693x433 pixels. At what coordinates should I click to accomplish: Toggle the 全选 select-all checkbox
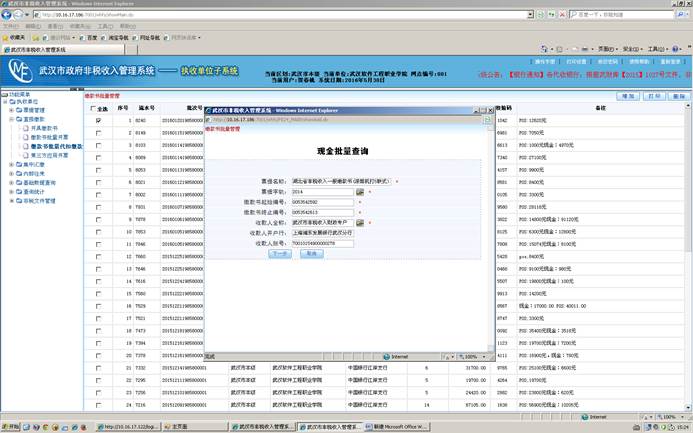pyautogui.click(x=94, y=108)
